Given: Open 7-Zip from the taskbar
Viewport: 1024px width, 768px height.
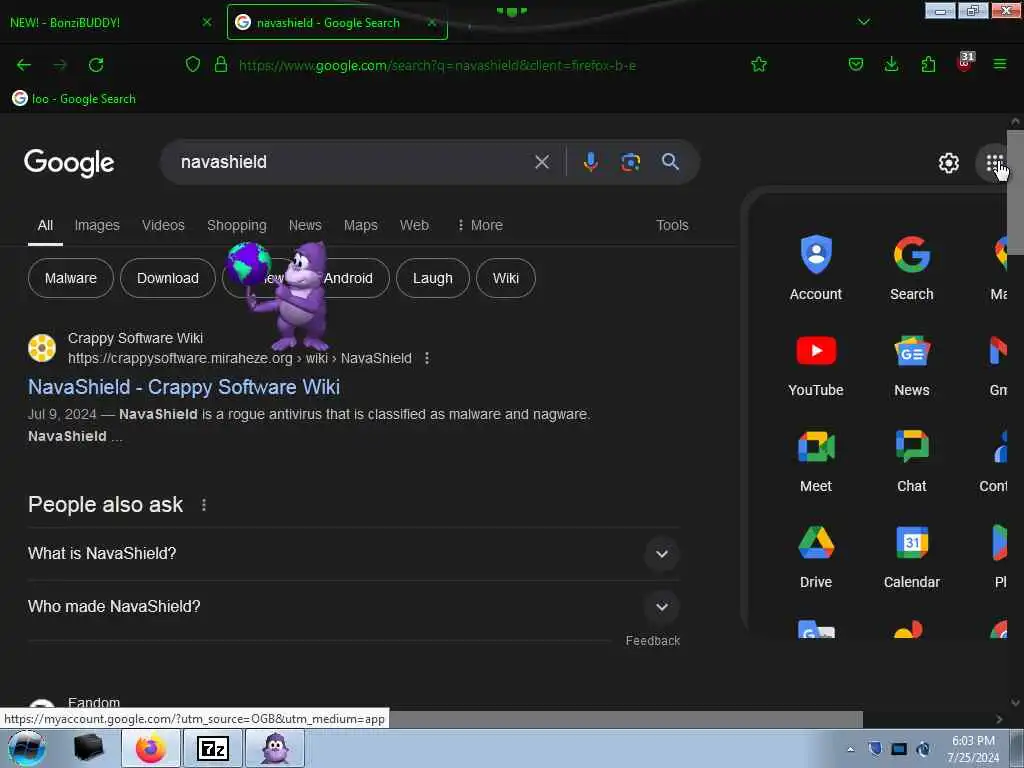Looking at the screenshot, I should pos(213,748).
